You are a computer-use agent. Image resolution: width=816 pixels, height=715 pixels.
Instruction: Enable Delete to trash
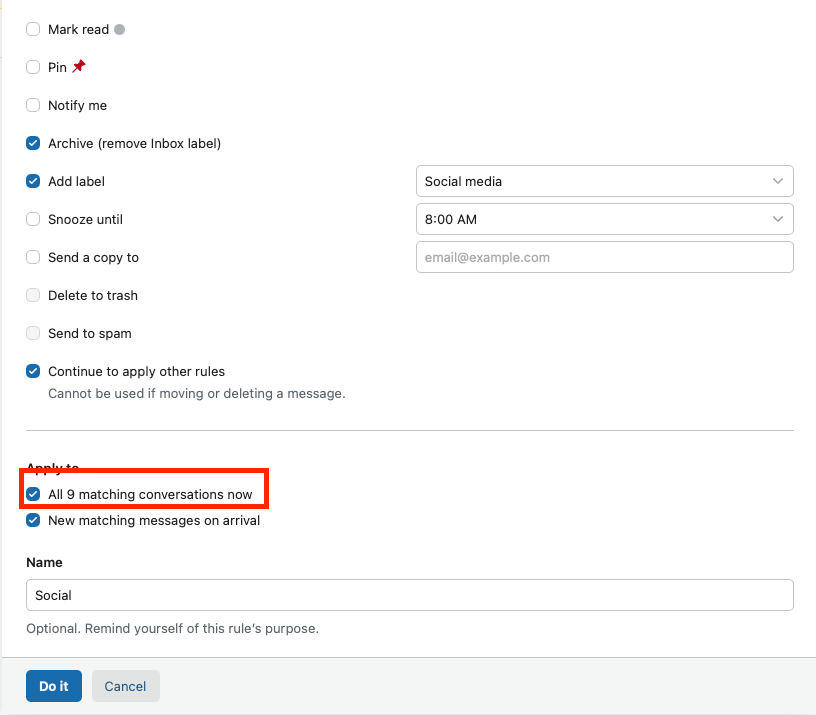(x=32, y=295)
